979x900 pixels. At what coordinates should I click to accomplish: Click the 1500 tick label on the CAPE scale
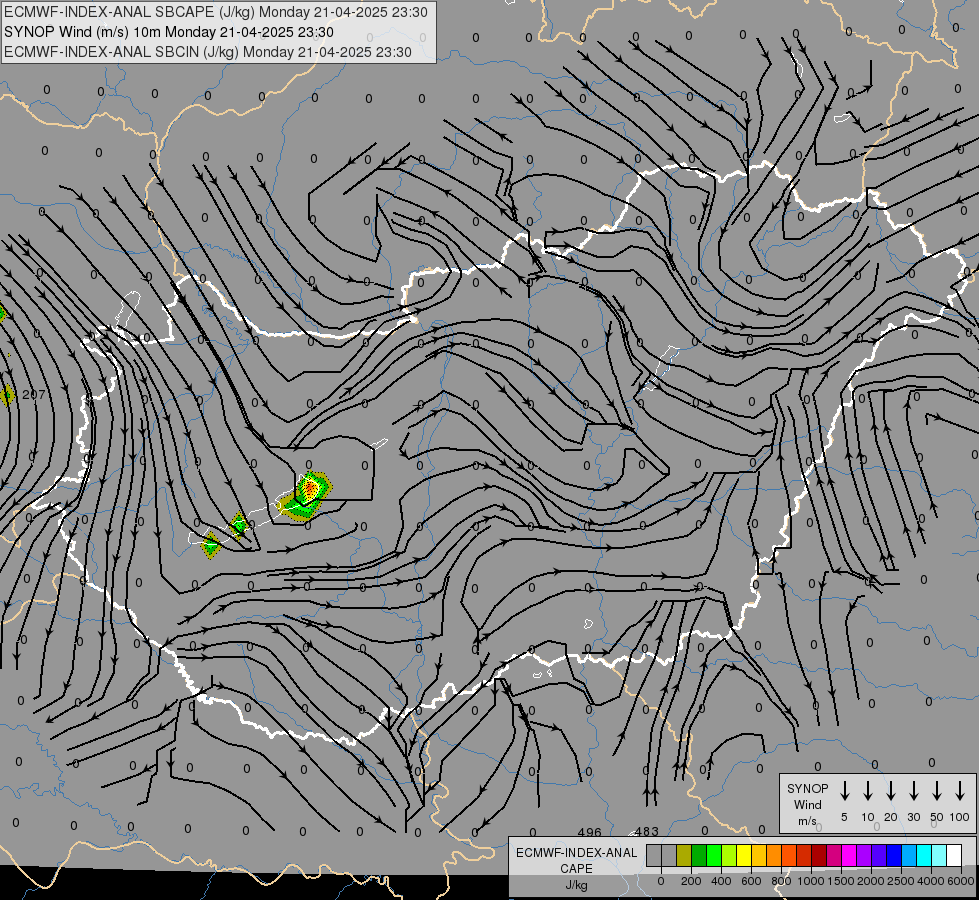pyautogui.click(x=840, y=881)
